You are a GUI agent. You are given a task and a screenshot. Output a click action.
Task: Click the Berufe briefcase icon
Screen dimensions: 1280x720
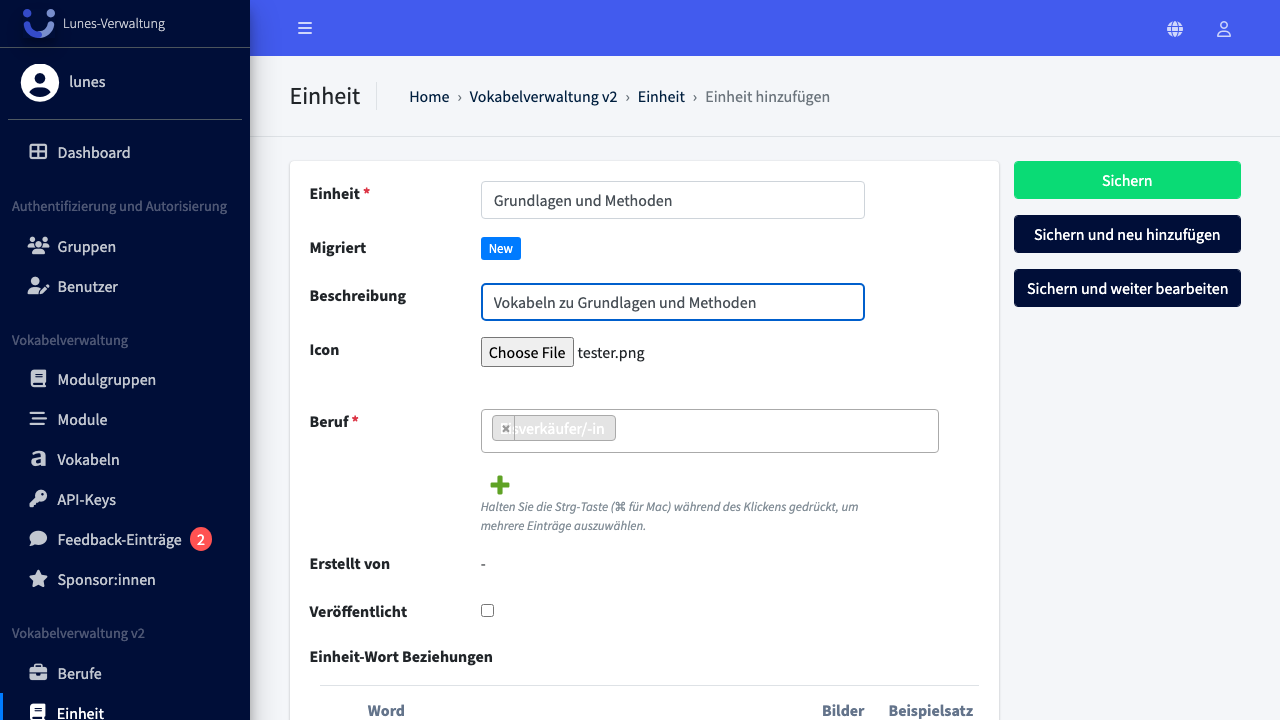pos(38,673)
